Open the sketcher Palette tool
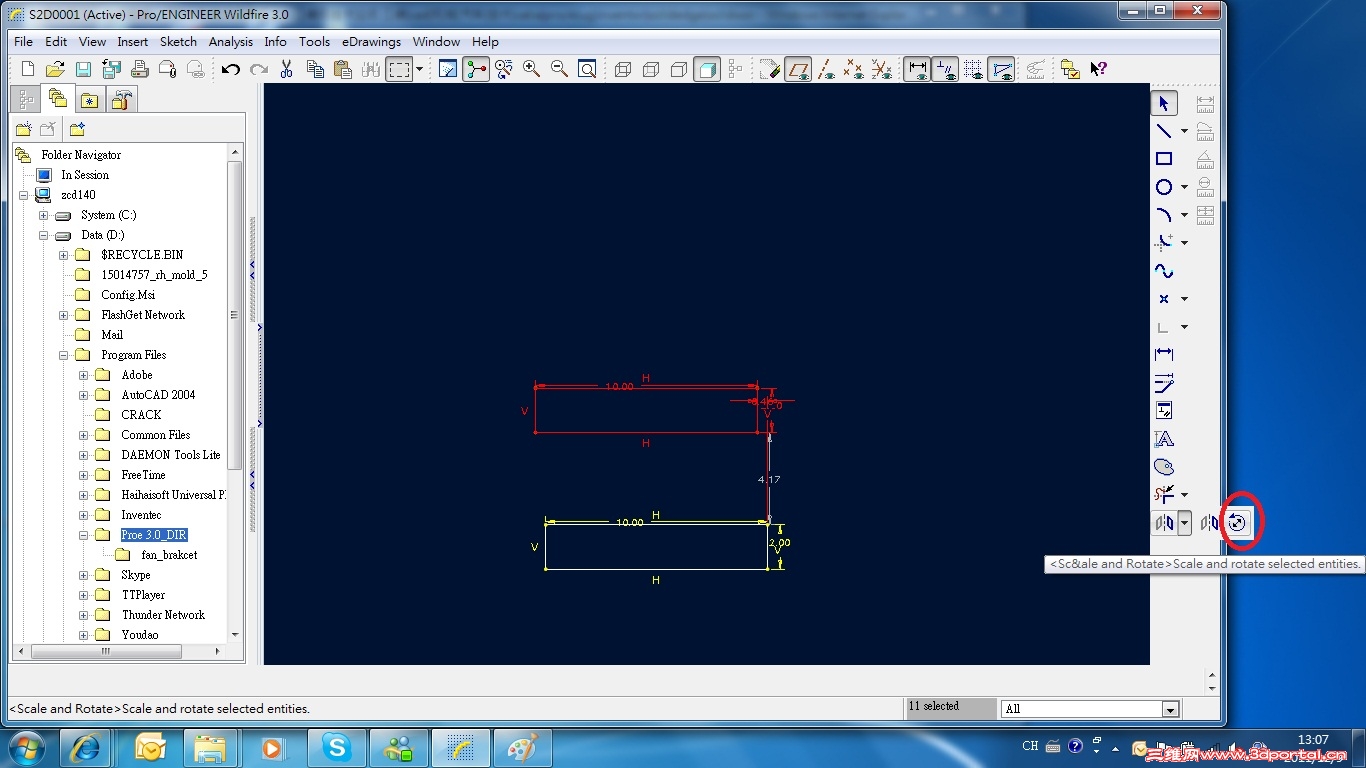This screenshot has width=1366, height=768. 1164,467
